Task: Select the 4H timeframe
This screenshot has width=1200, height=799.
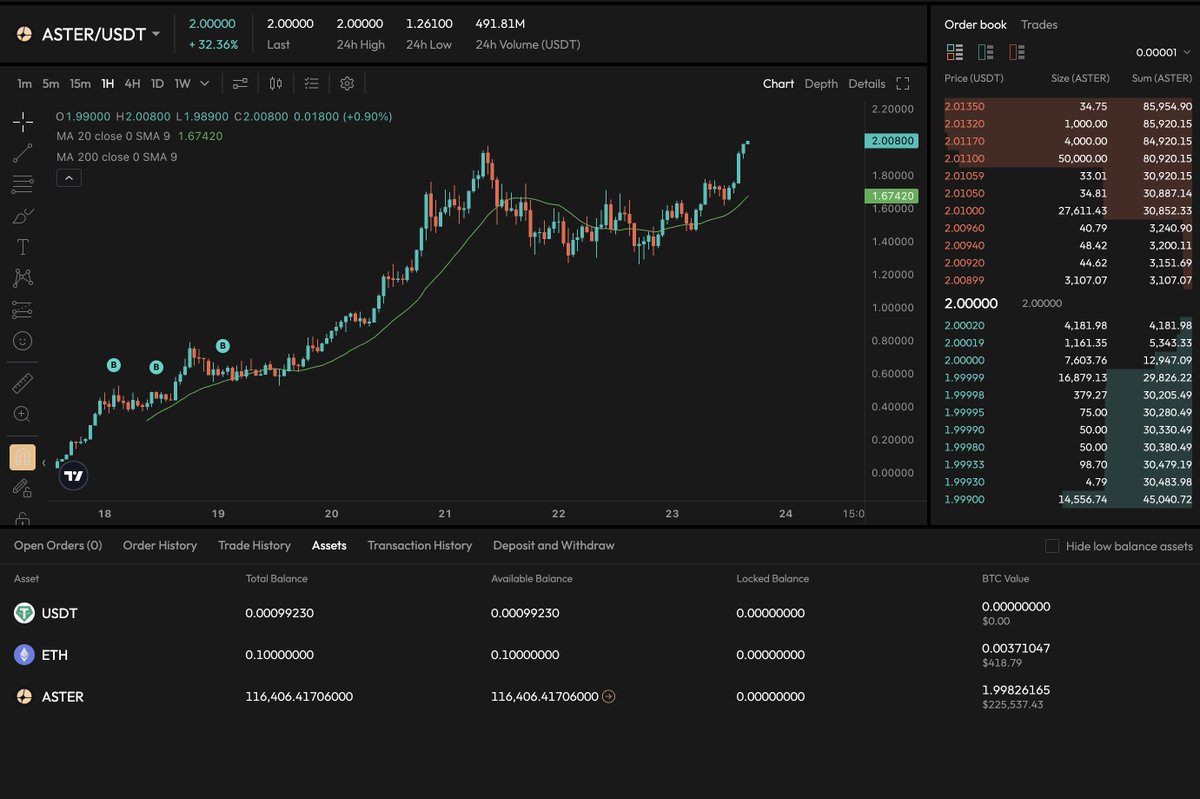Action: tap(132, 84)
